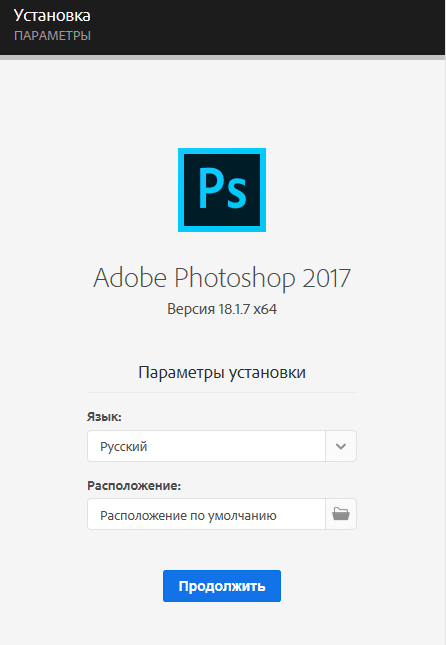
Task: Click the empty area above the Ps logo
Action: 222,103
